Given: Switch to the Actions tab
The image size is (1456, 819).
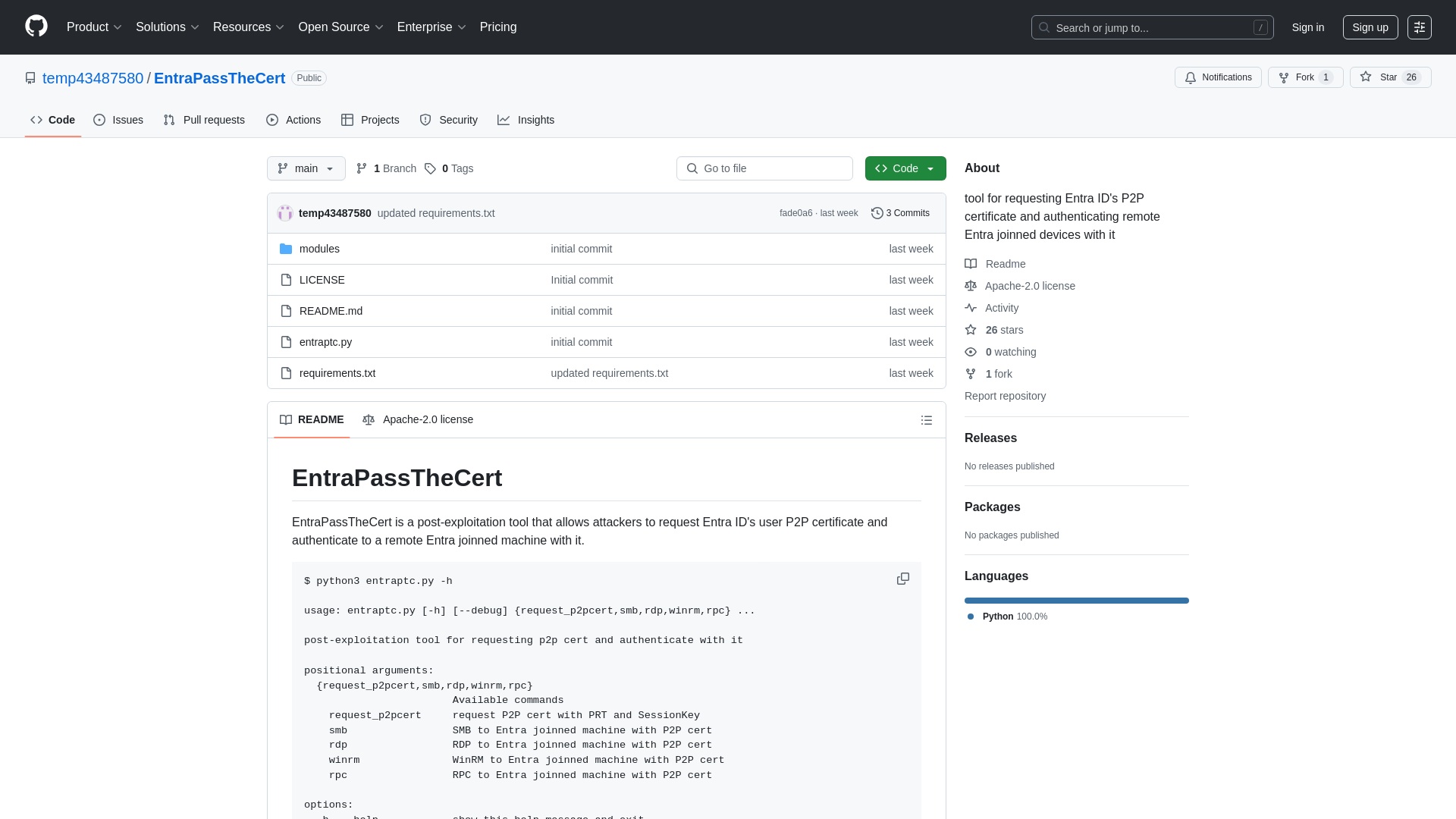Looking at the screenshot, I should [293, 120].
